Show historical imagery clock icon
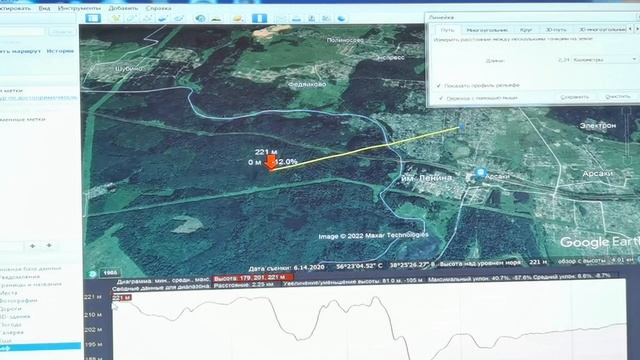The width and height of the screenshot is (640, 360). click(200, 18)
